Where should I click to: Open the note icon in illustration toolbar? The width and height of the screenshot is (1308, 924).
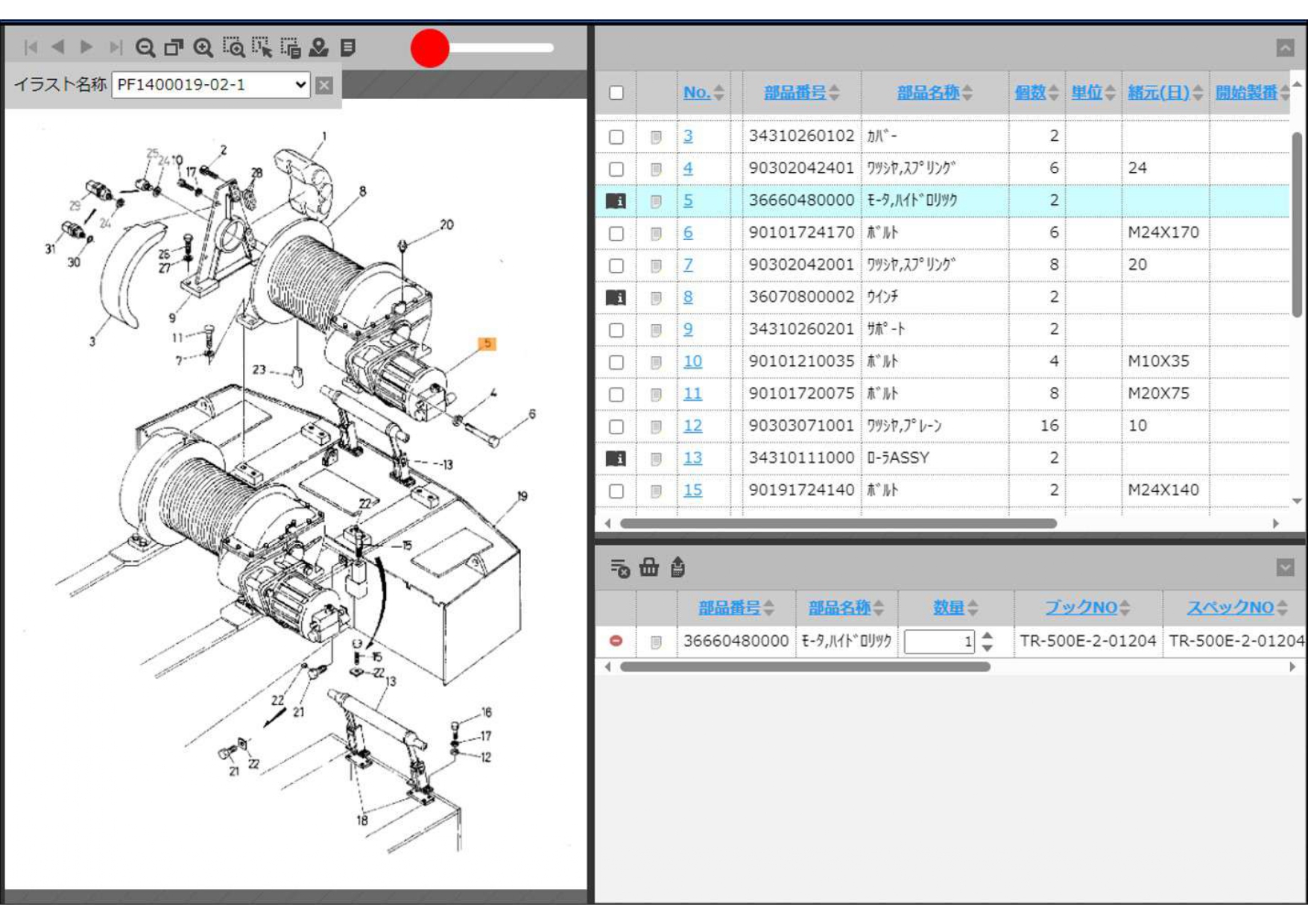pos(348,48)
